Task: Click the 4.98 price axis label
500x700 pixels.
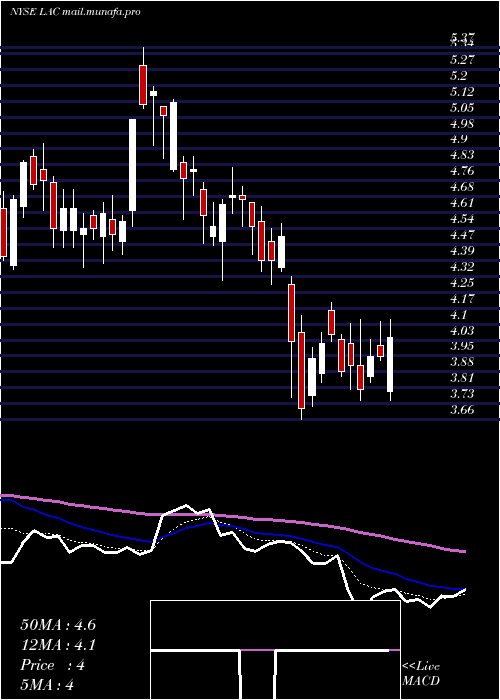Action: coord(462,124)
